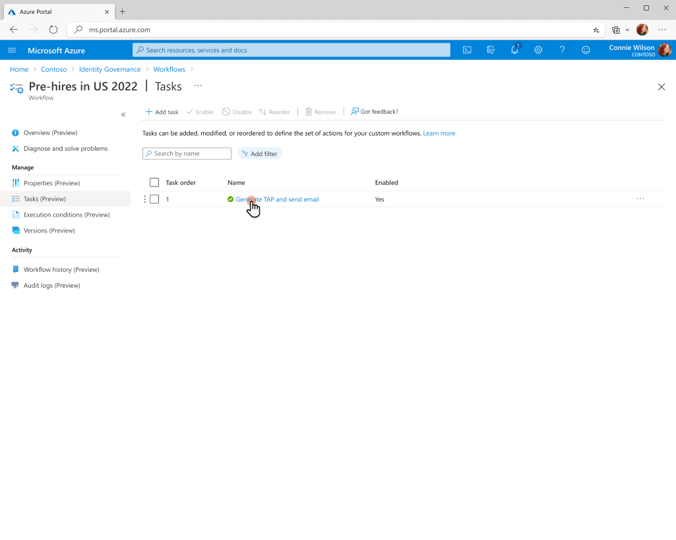This screenshot has height=540, width=676.
Task: Grab the drag handle of task 1
Action: [x=145, y=199]
